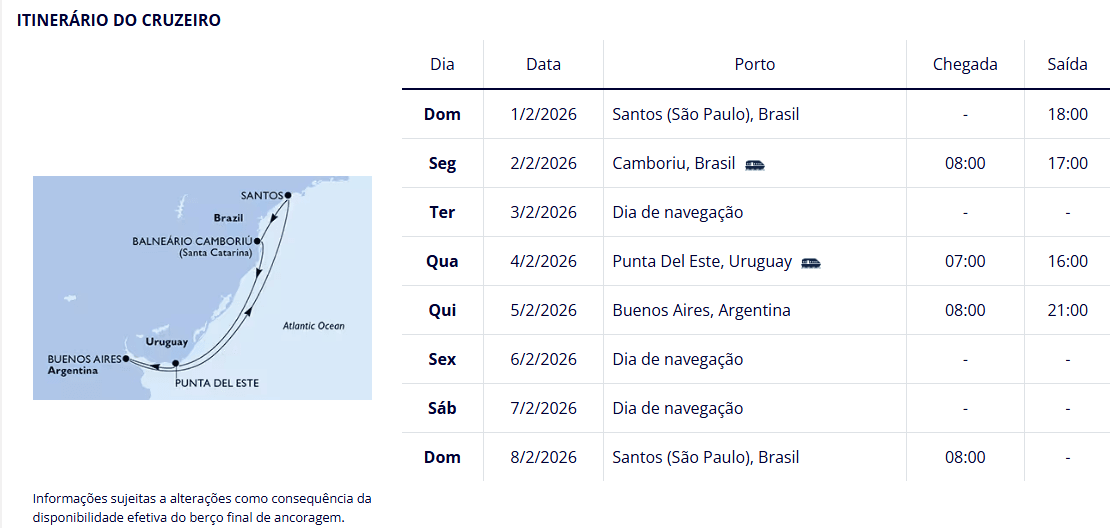Click the 5/2/2026 date cell
The height and width of the screenshot is (528, 1113).
coord(543,310)
